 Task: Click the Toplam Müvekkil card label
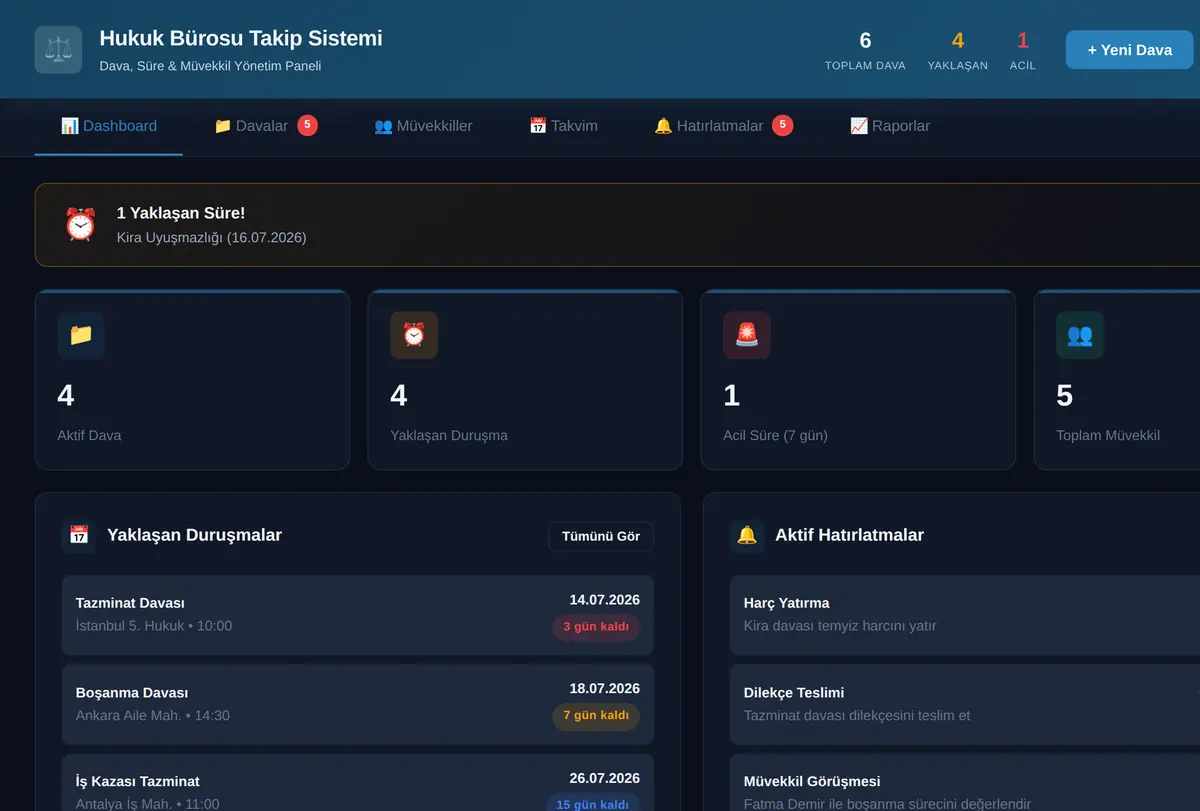[1108, 436]
